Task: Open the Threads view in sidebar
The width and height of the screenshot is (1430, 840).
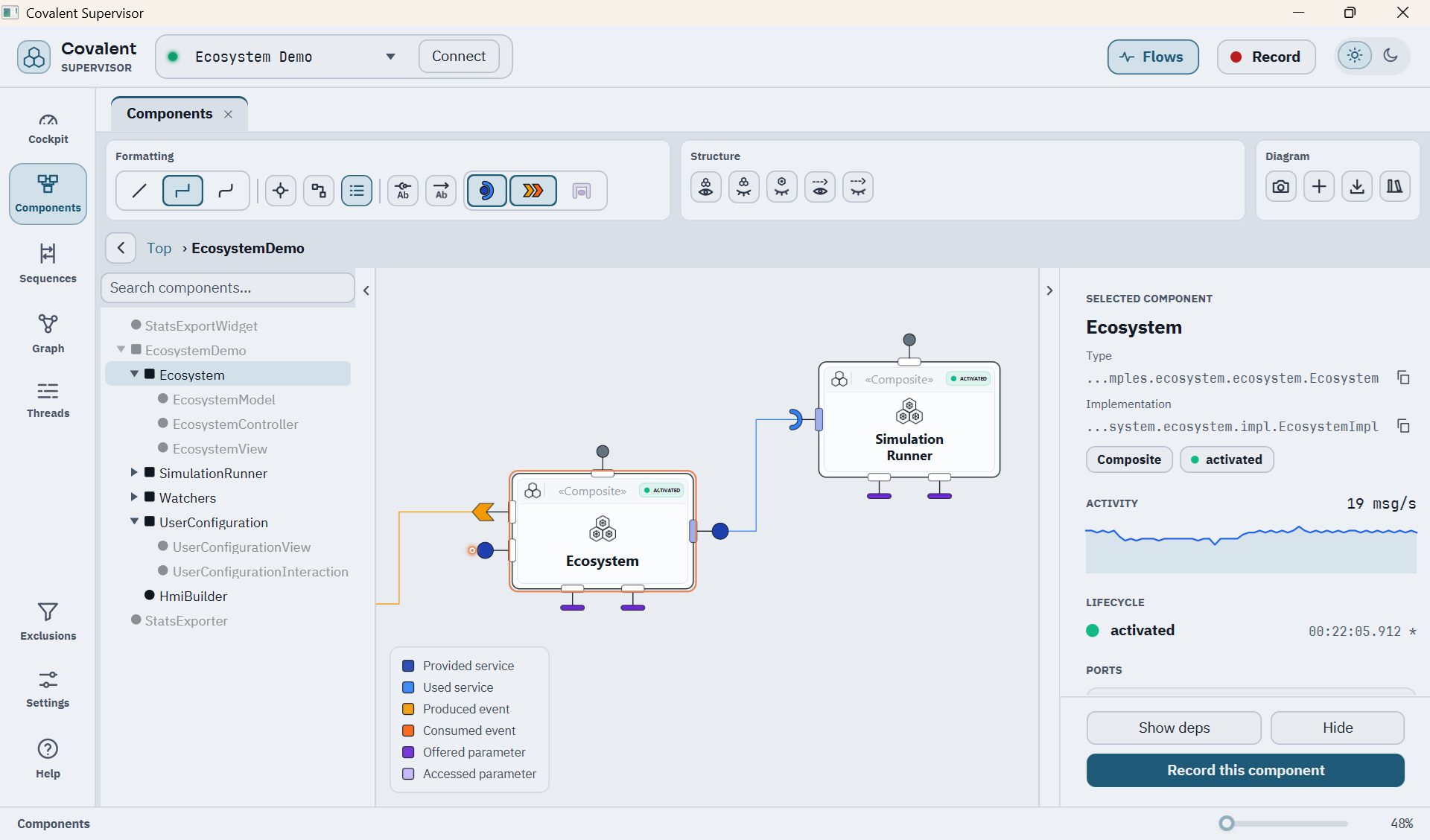Action: point(48,399)
